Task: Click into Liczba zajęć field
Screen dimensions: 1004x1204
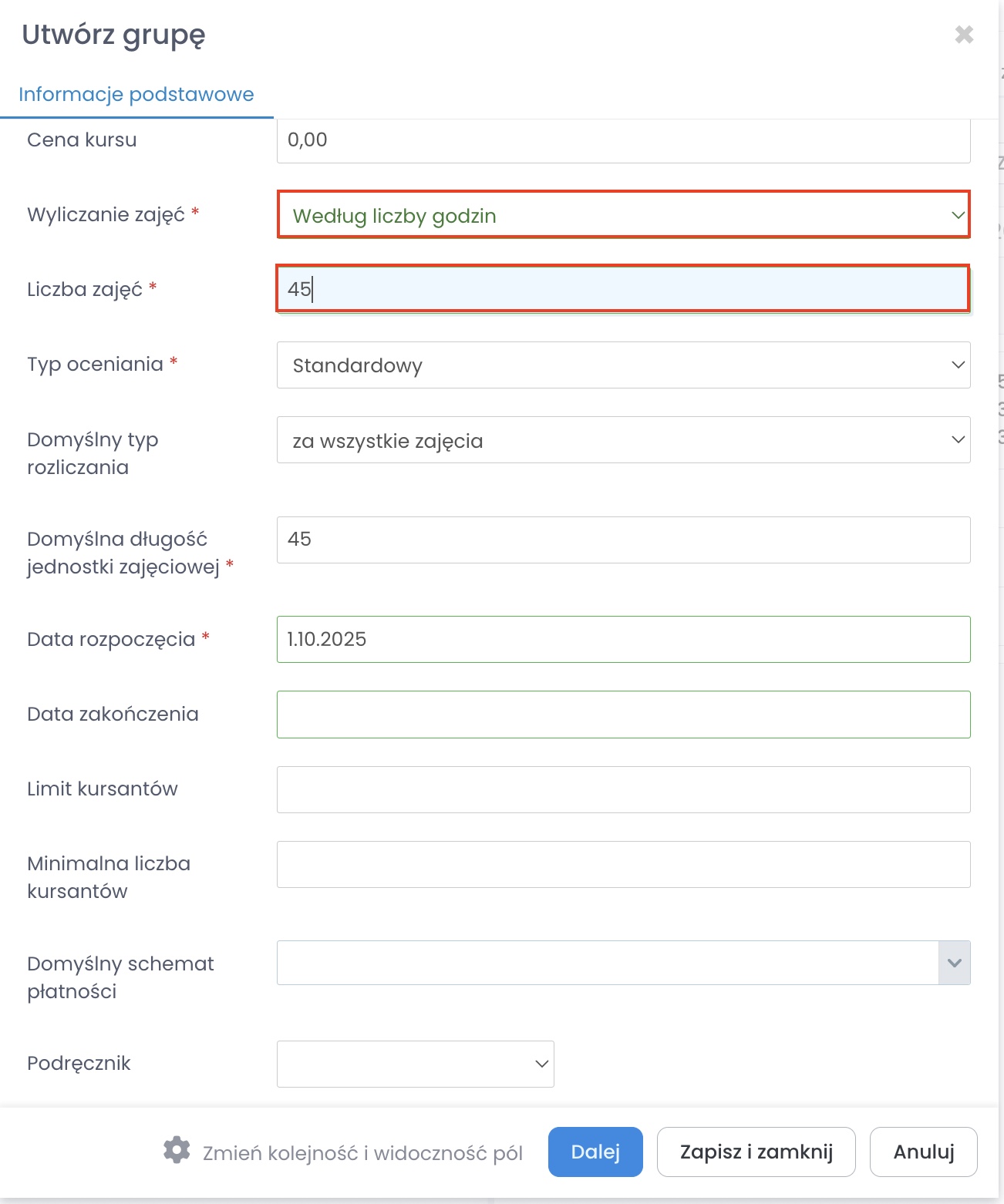Action: (623, 289)
